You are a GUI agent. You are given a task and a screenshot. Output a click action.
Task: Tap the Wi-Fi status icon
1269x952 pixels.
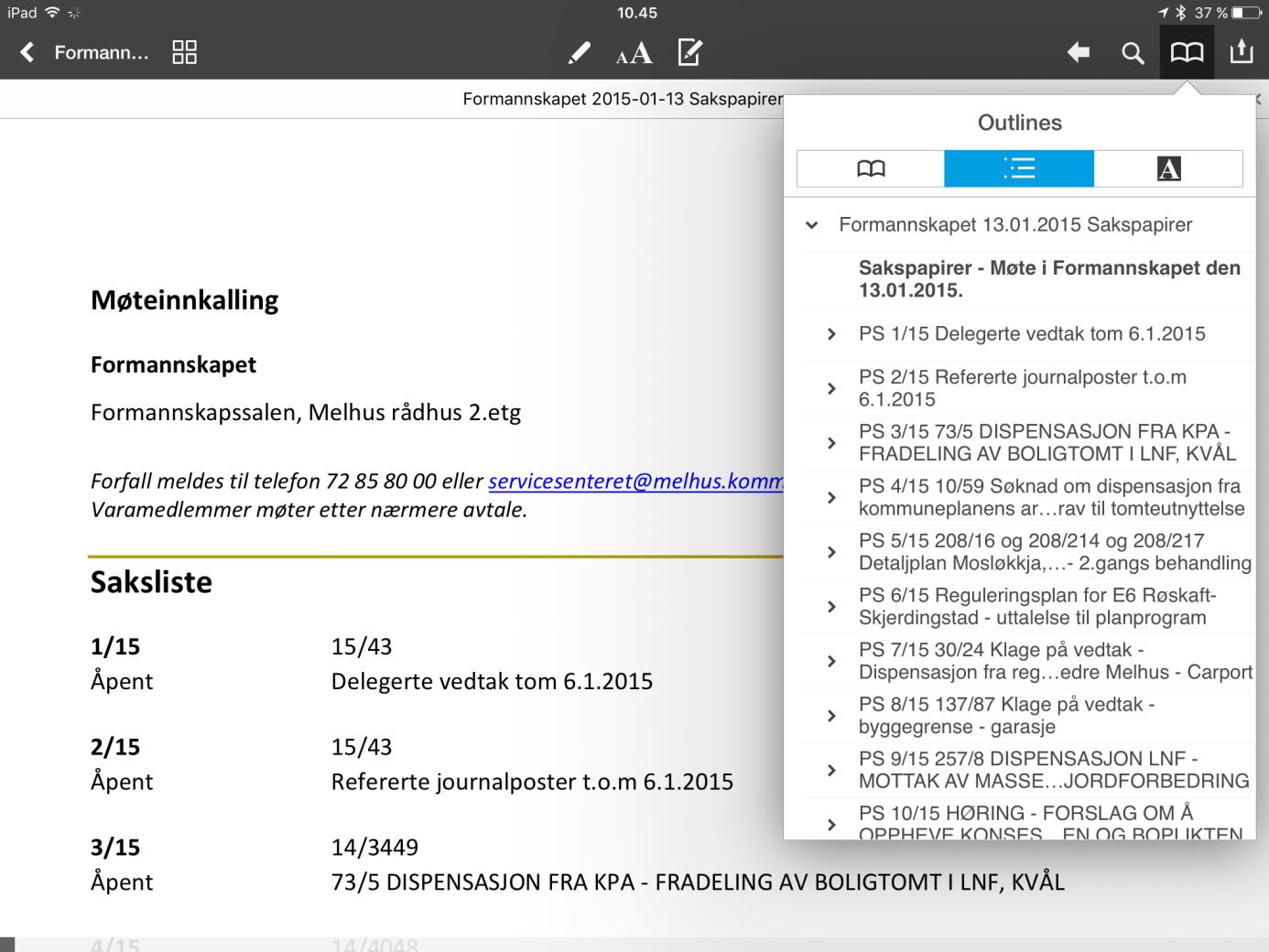(x=52, y=12)
